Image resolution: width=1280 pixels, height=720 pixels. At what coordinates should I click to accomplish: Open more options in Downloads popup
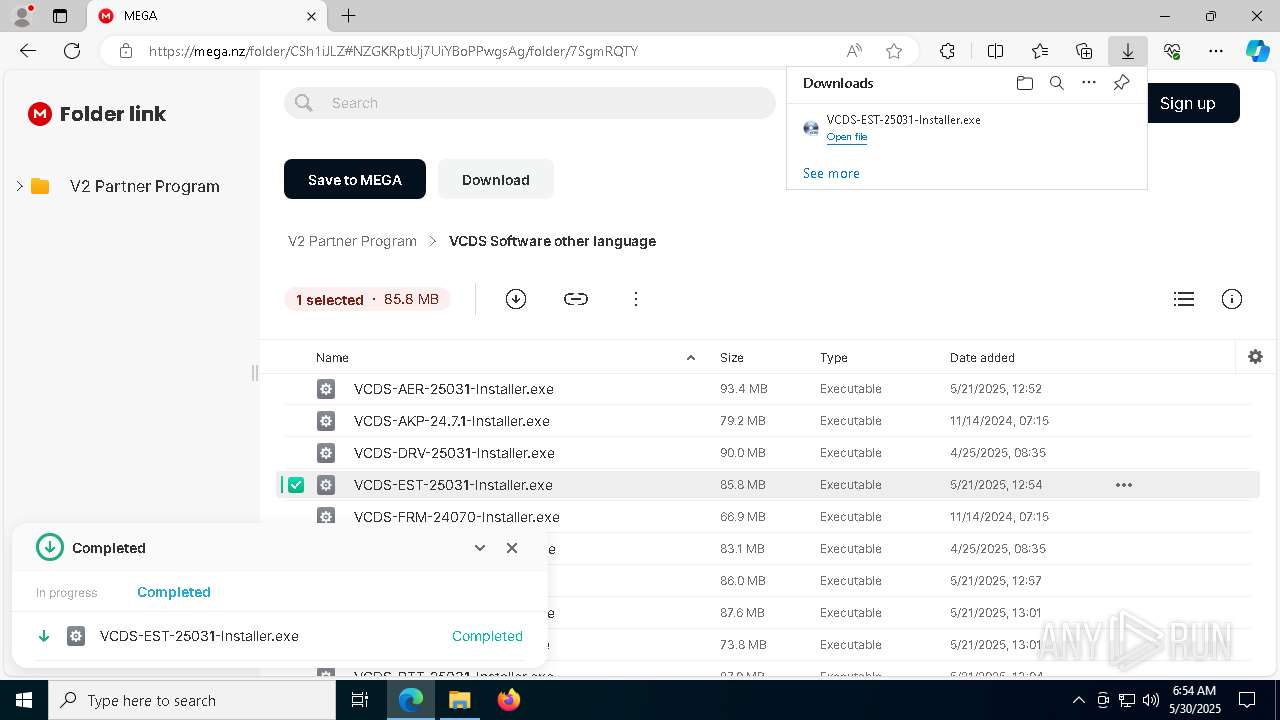(1089, 83)
